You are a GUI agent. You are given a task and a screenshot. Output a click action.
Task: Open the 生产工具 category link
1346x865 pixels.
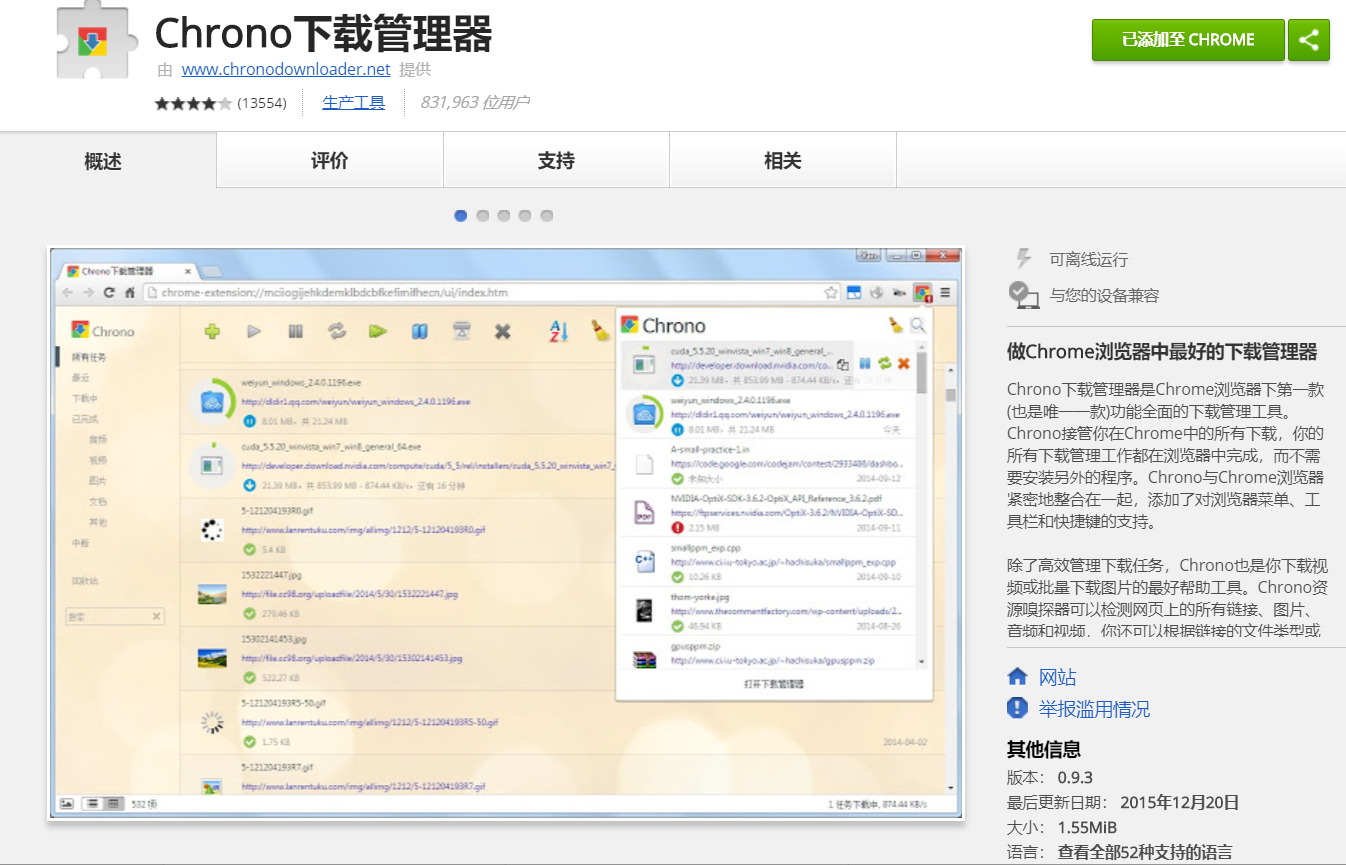click(353, 102)
